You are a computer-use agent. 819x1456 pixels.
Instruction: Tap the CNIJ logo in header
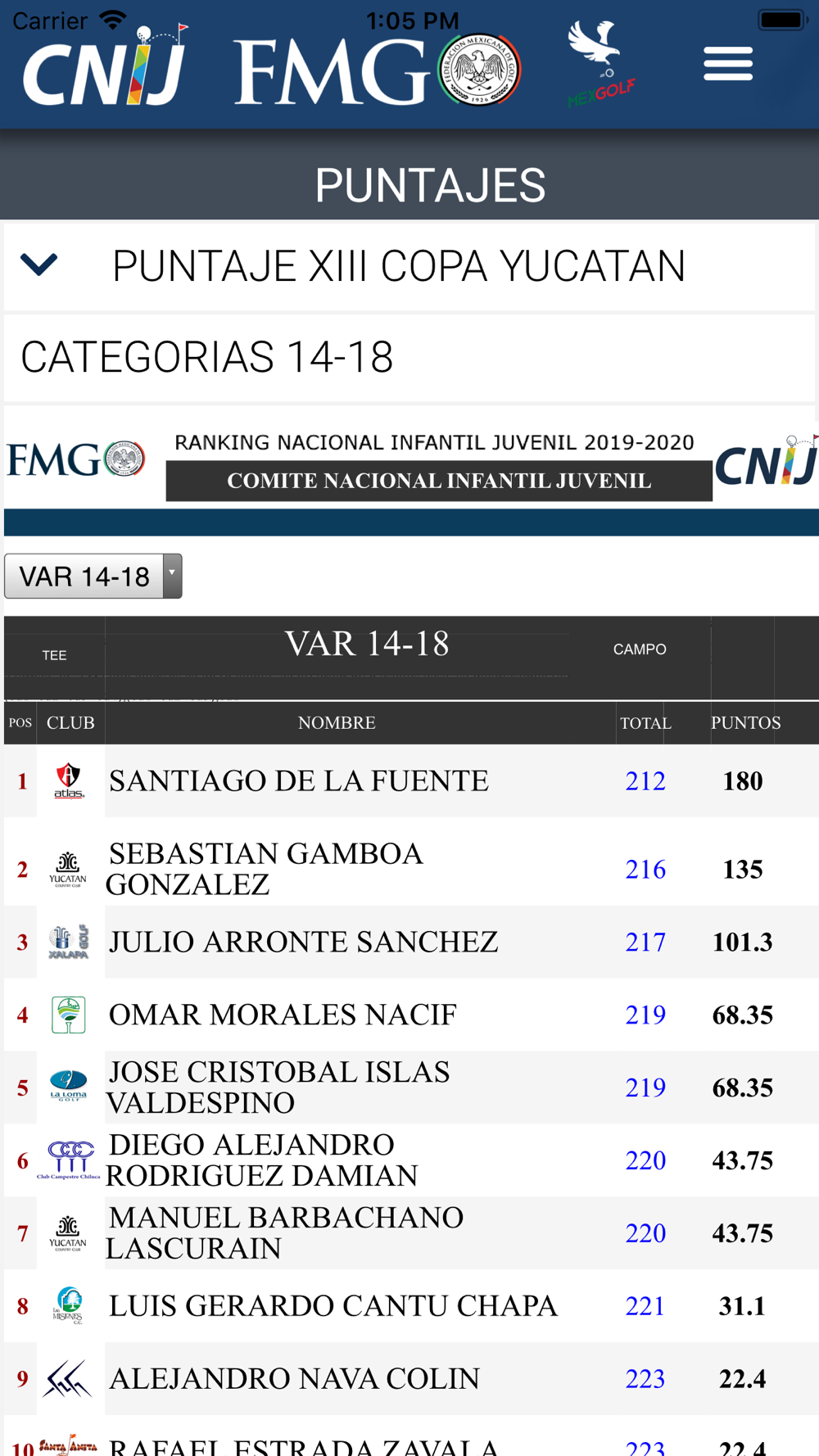tap(106, 66)
